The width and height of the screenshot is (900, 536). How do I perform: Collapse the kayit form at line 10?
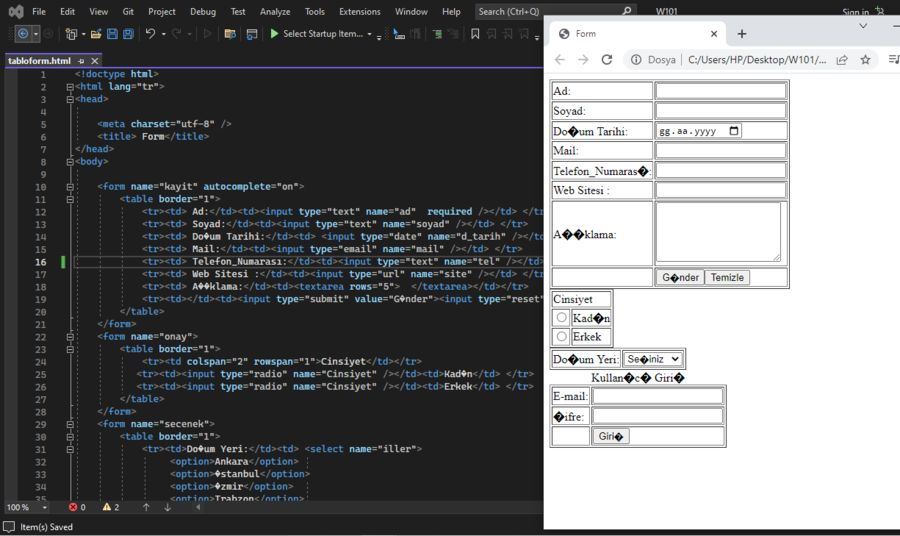pyautogui.click(x=69, y=187)
